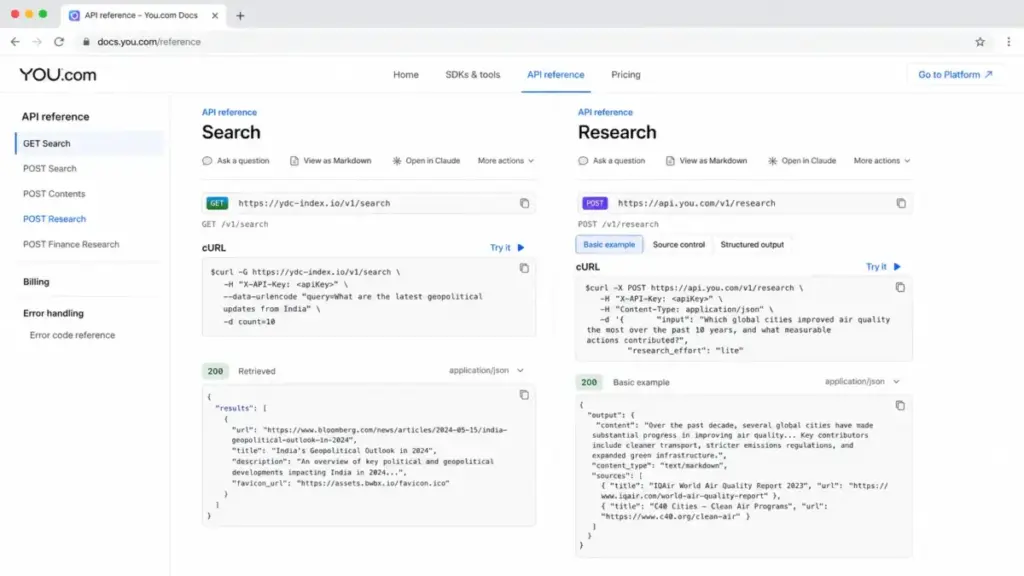Click Try it play button for Research
The height and width of the screenshot is (576, 1024).
[x=883, y=266]
